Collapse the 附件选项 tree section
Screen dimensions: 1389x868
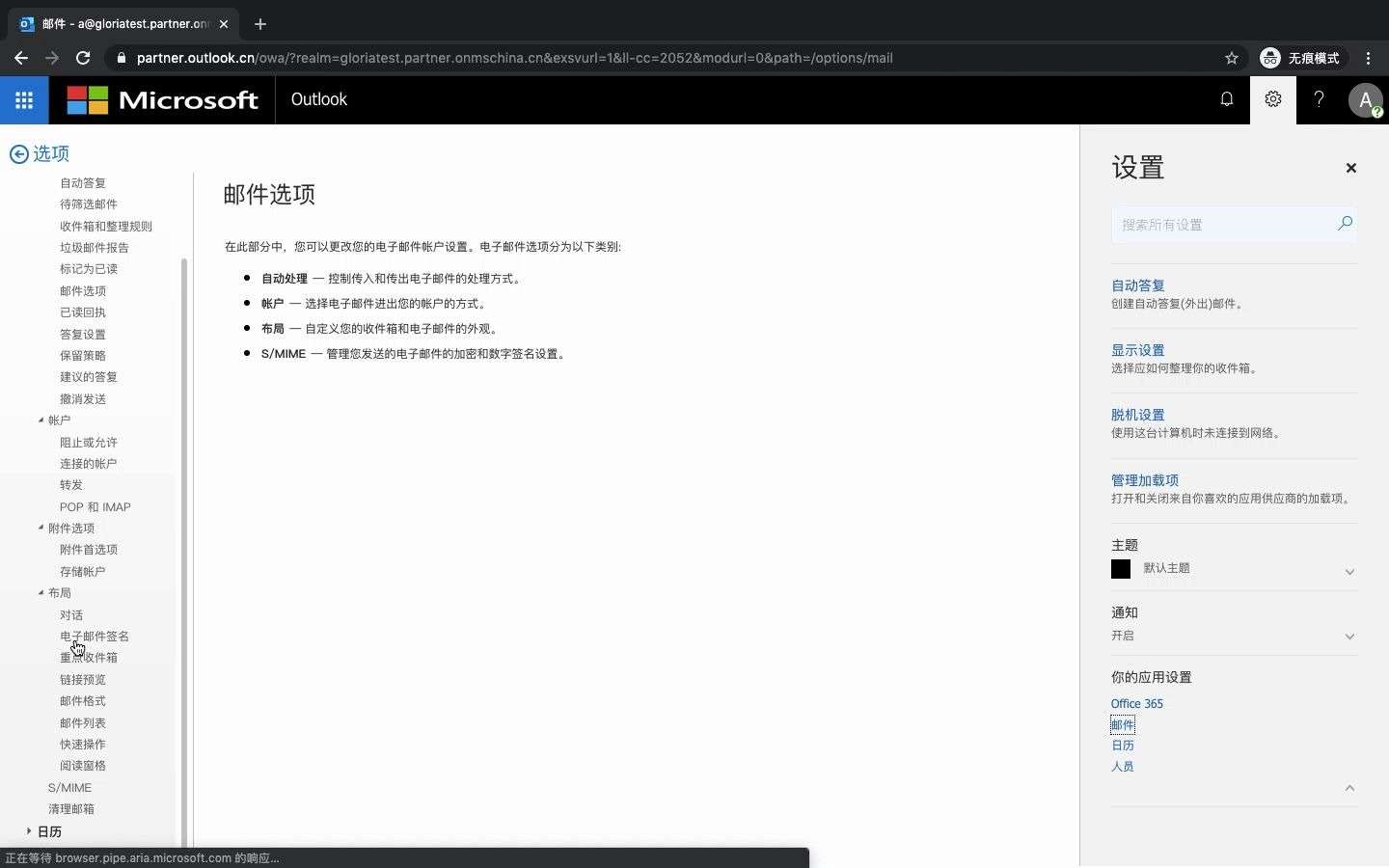41,528
